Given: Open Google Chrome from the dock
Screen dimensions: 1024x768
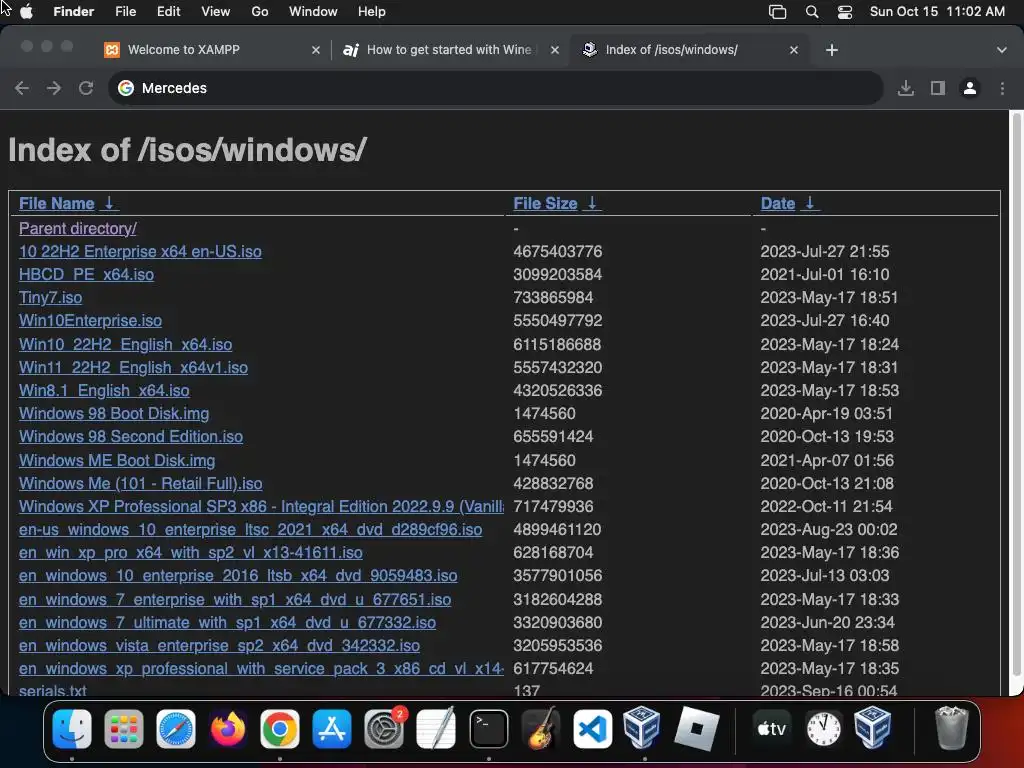Looking at the screenshot, I should [280, 728].
